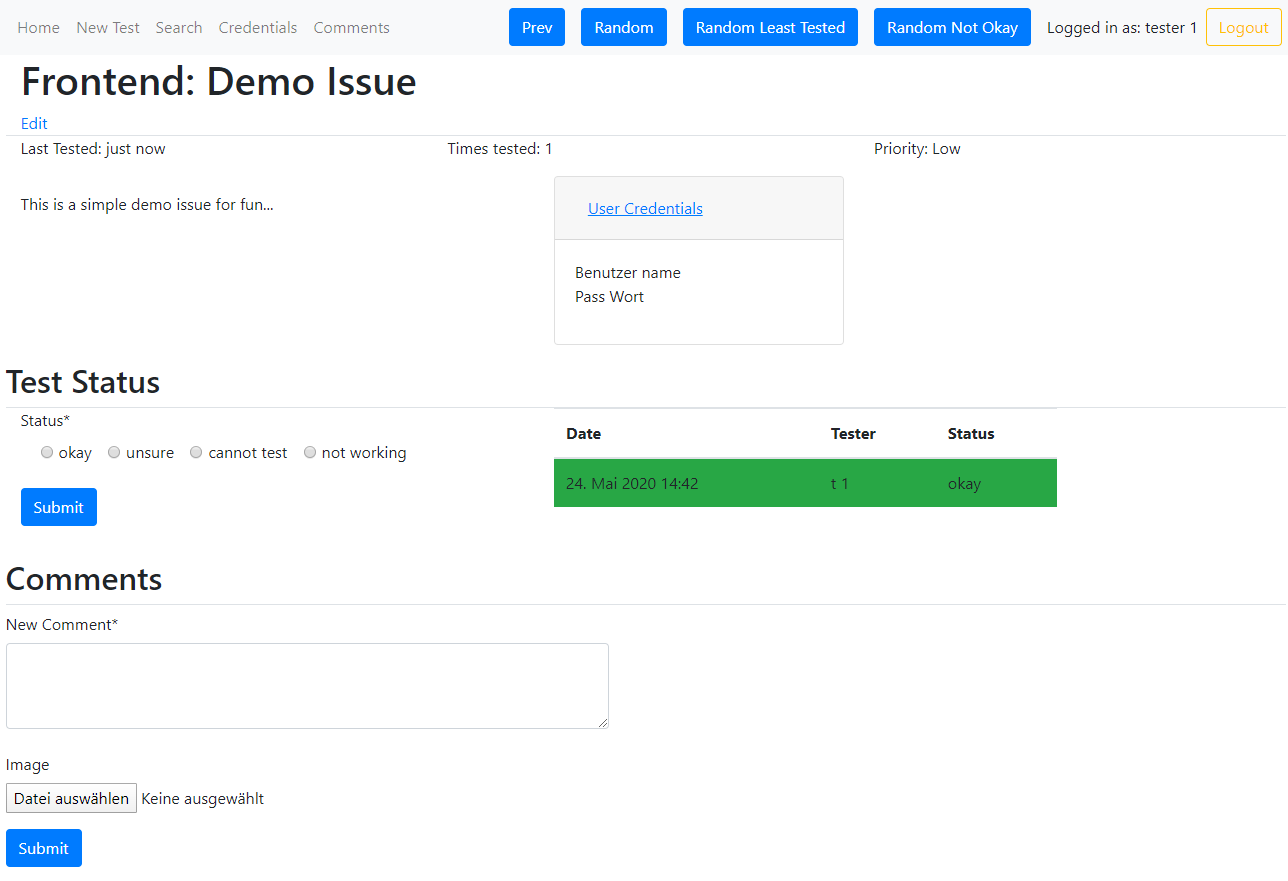Click the Edit link under title

point(34,124)
